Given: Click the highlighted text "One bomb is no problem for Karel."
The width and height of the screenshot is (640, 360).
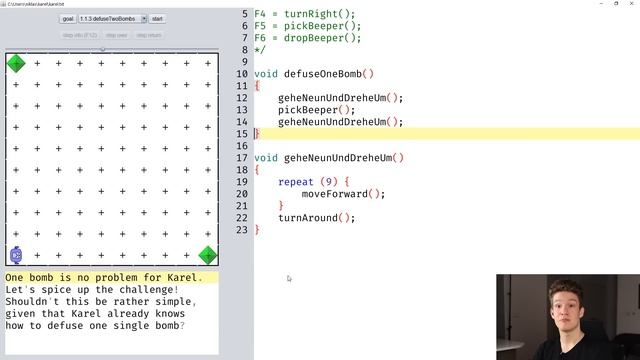Looking at the screenshot, I should click(x=104, y=278).
